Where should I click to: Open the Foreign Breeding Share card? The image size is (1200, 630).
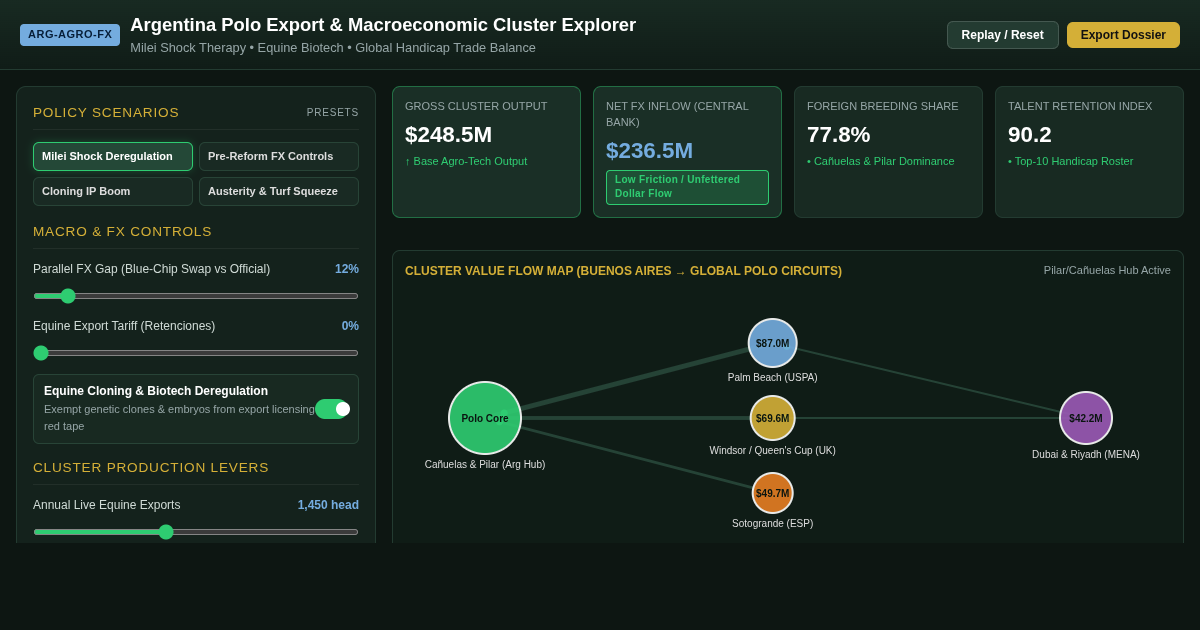(888, 152)
